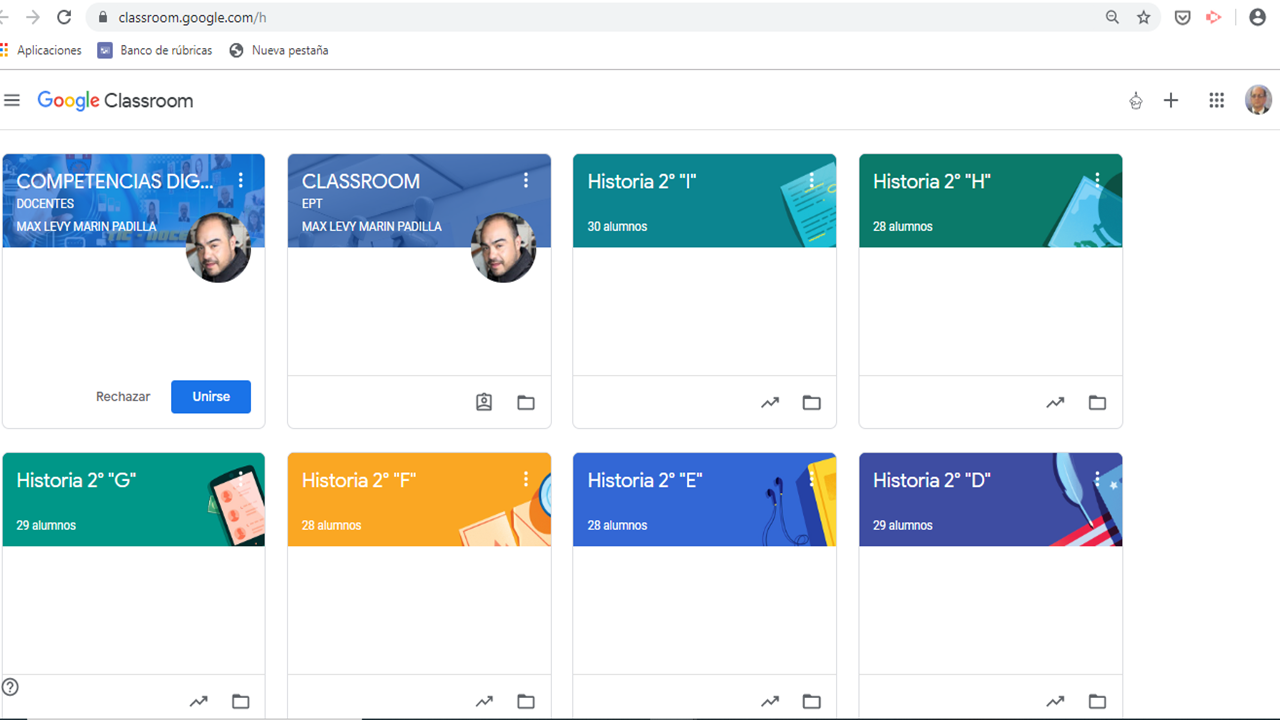This screenshot has width=1280, height=720.
Task: Open the Aplicaciones bookmark
Action: (42, 50)
